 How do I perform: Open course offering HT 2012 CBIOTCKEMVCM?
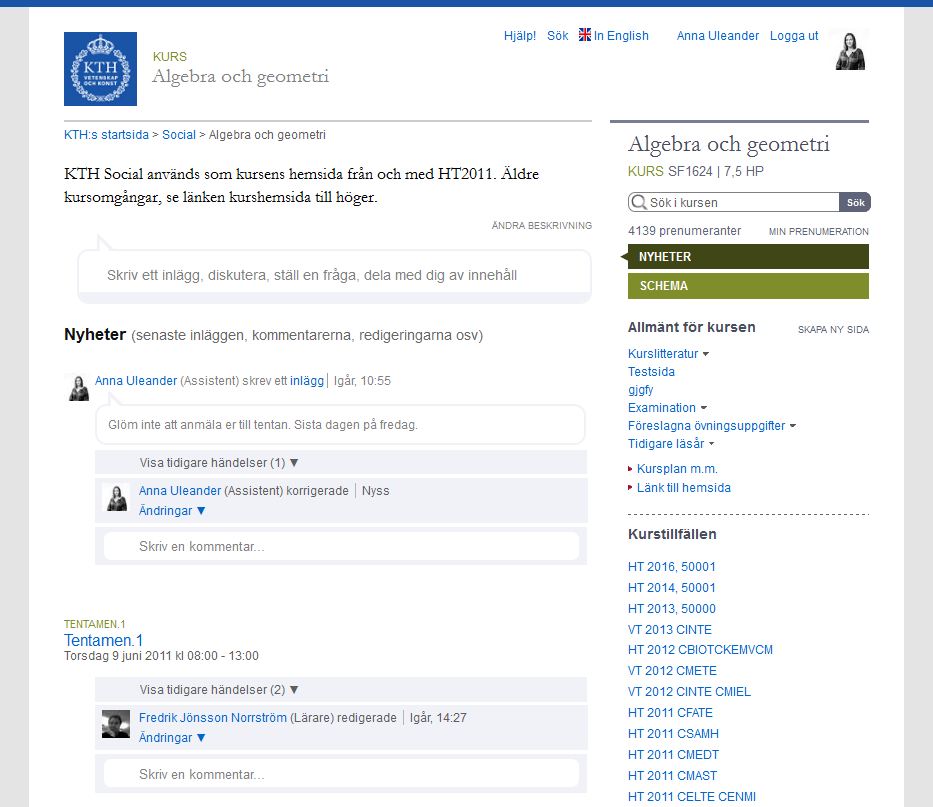coord(700,650)
